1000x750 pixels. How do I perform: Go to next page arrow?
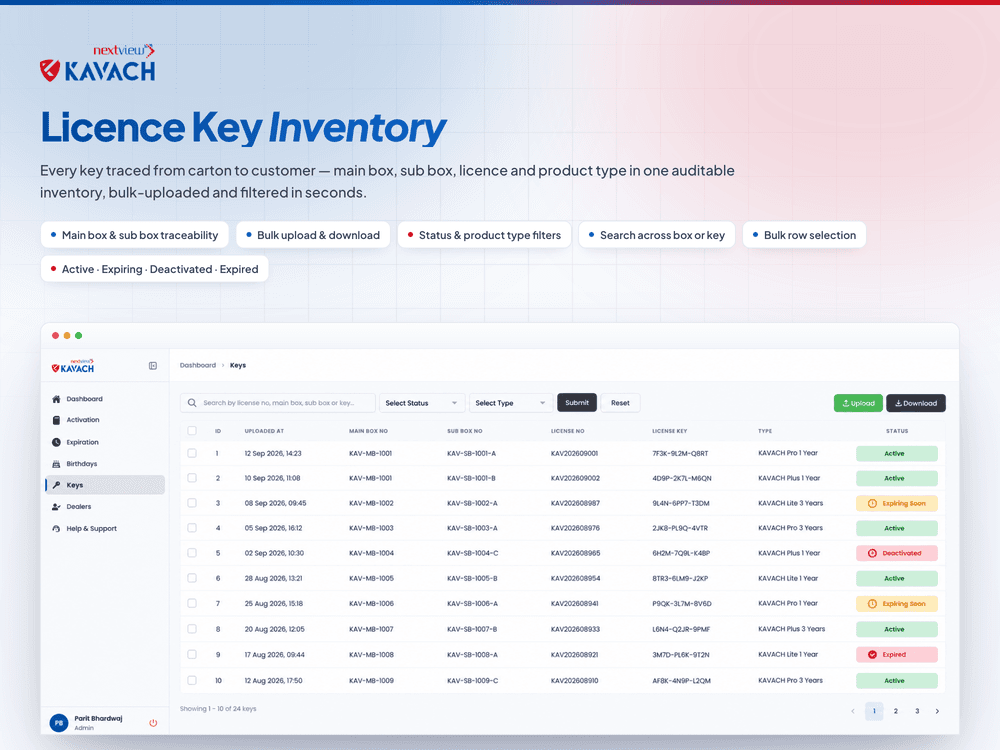(938, 711)
